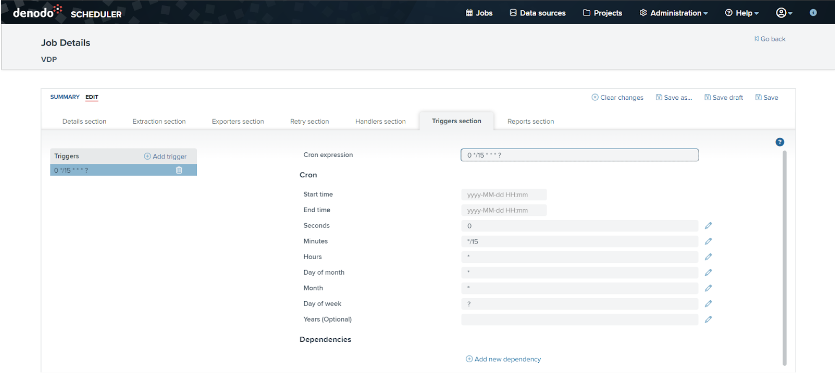
Task: Open Data sources in navigation bar
Action: [537, 13]
